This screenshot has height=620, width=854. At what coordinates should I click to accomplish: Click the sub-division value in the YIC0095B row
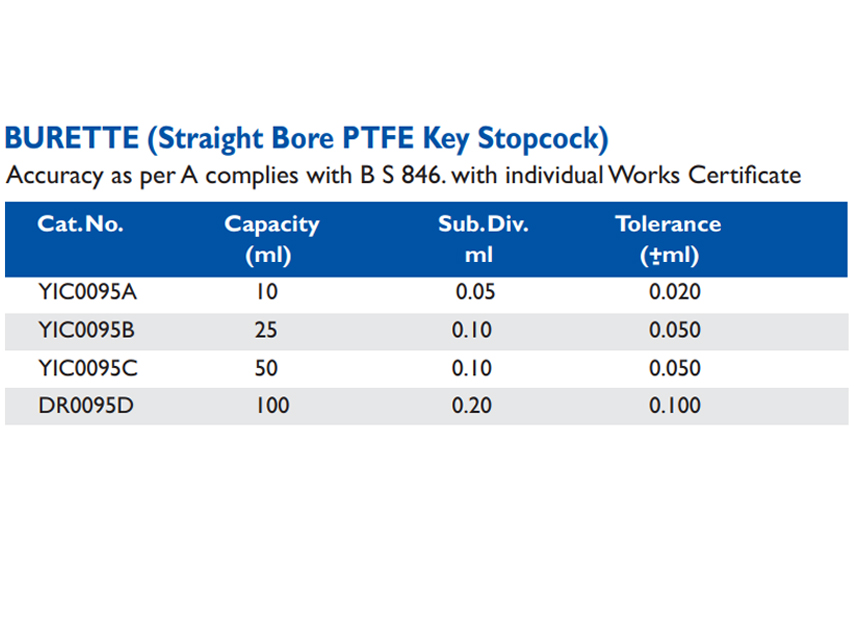[472, 330]
